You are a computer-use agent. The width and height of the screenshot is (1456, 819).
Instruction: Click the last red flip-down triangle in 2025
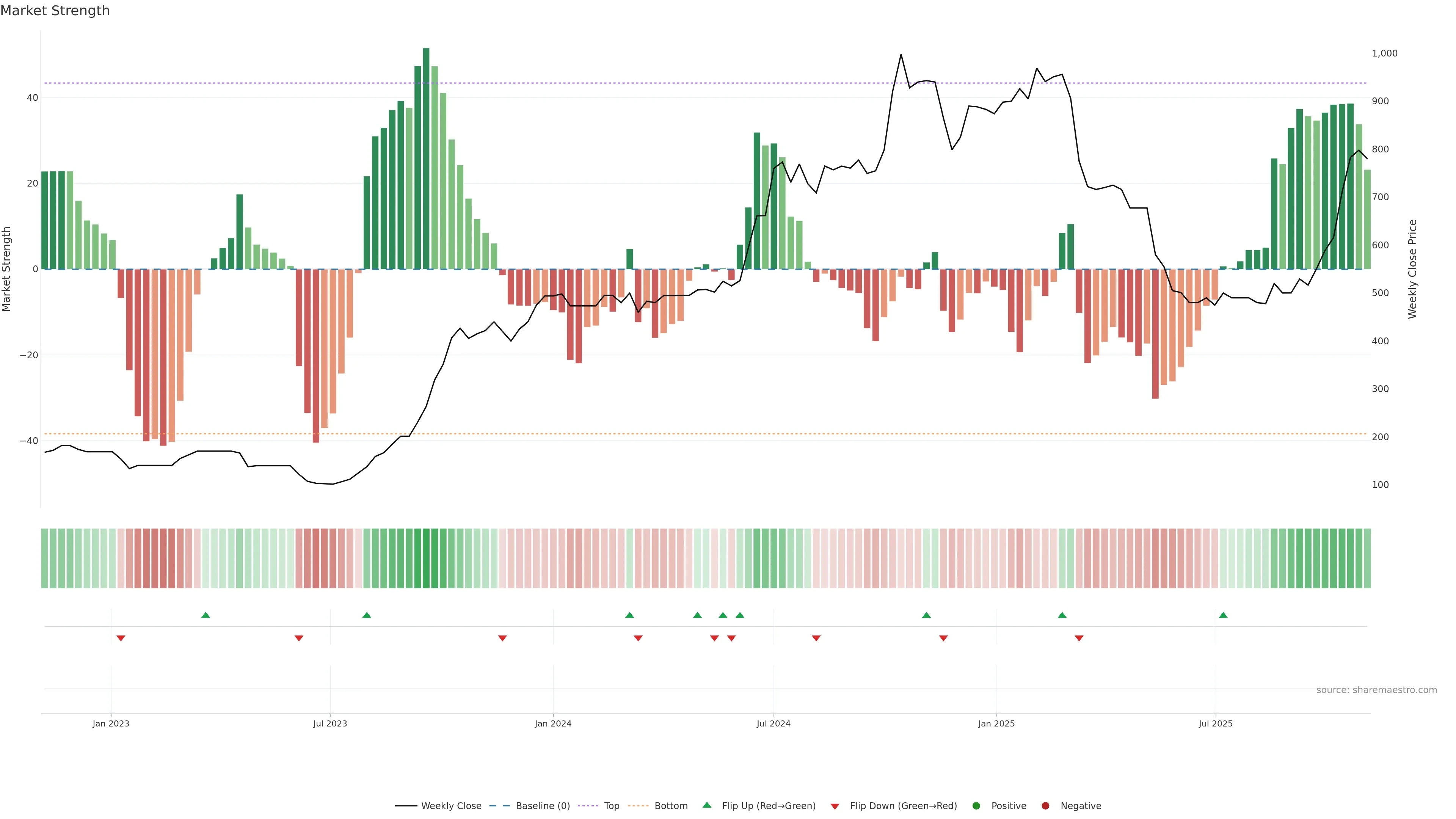tap(1079, 638)
